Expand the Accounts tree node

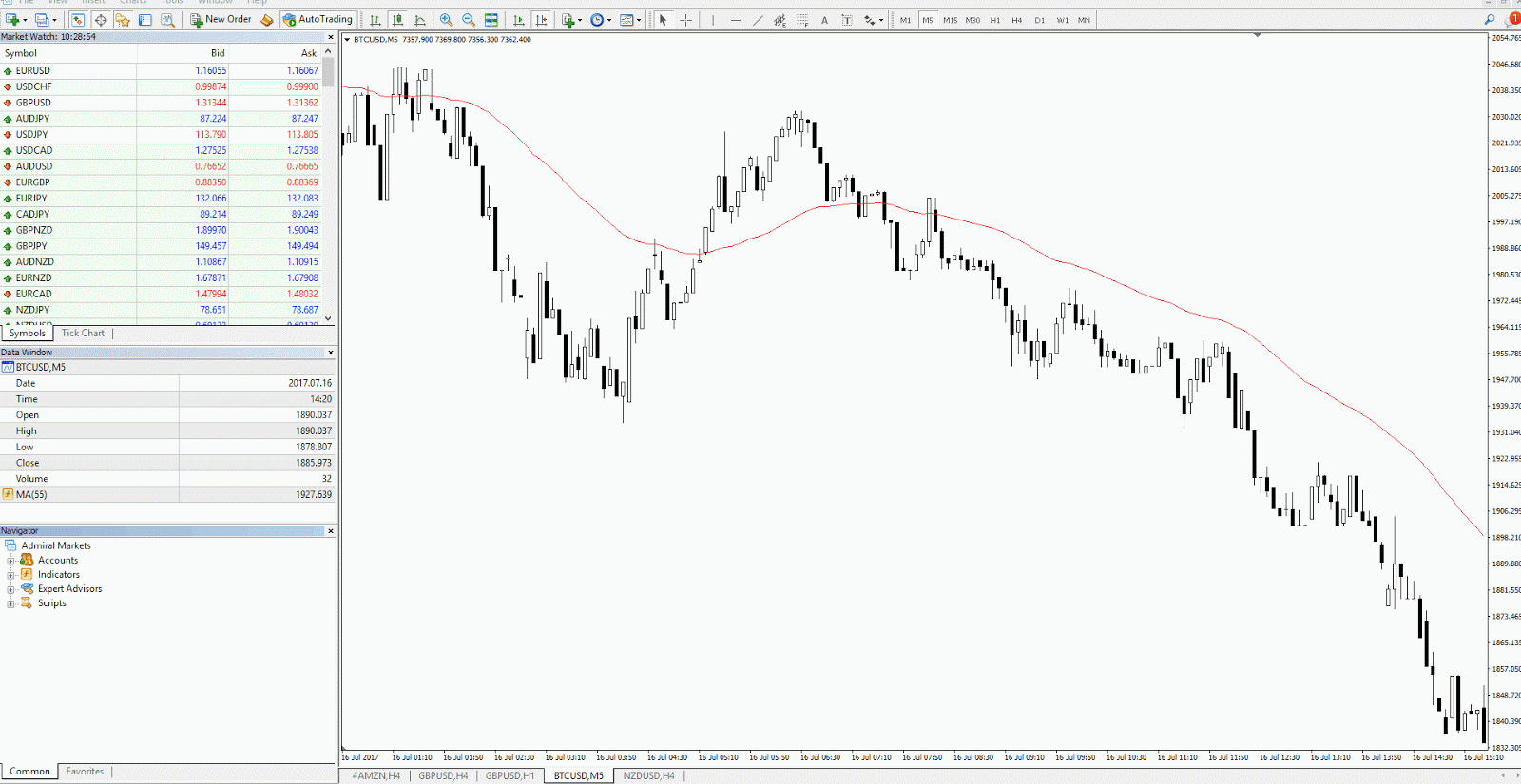tap(10, 561)
